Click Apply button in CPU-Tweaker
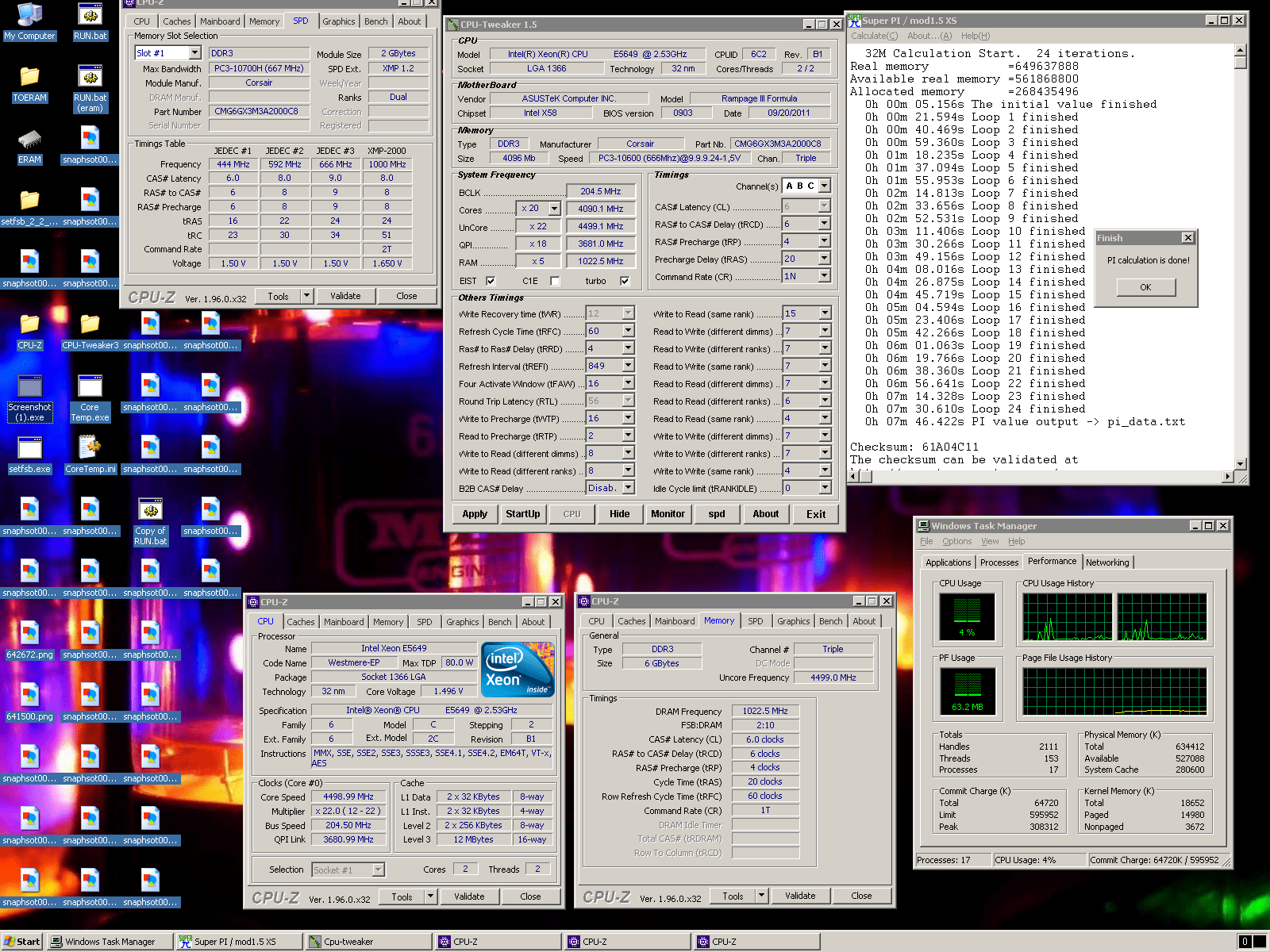 point(475,514)
